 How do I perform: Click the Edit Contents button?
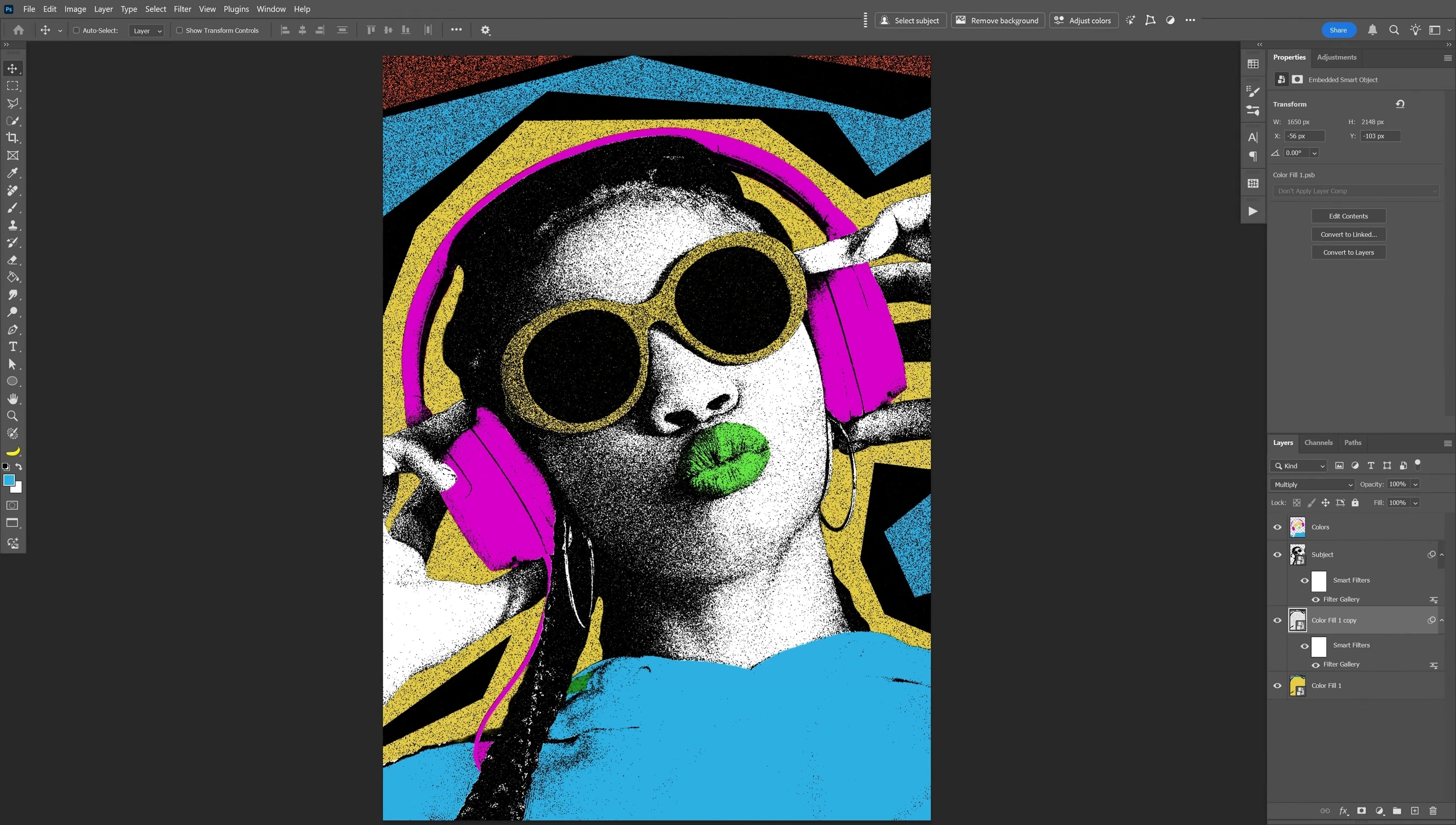[x=1349, y=216]
